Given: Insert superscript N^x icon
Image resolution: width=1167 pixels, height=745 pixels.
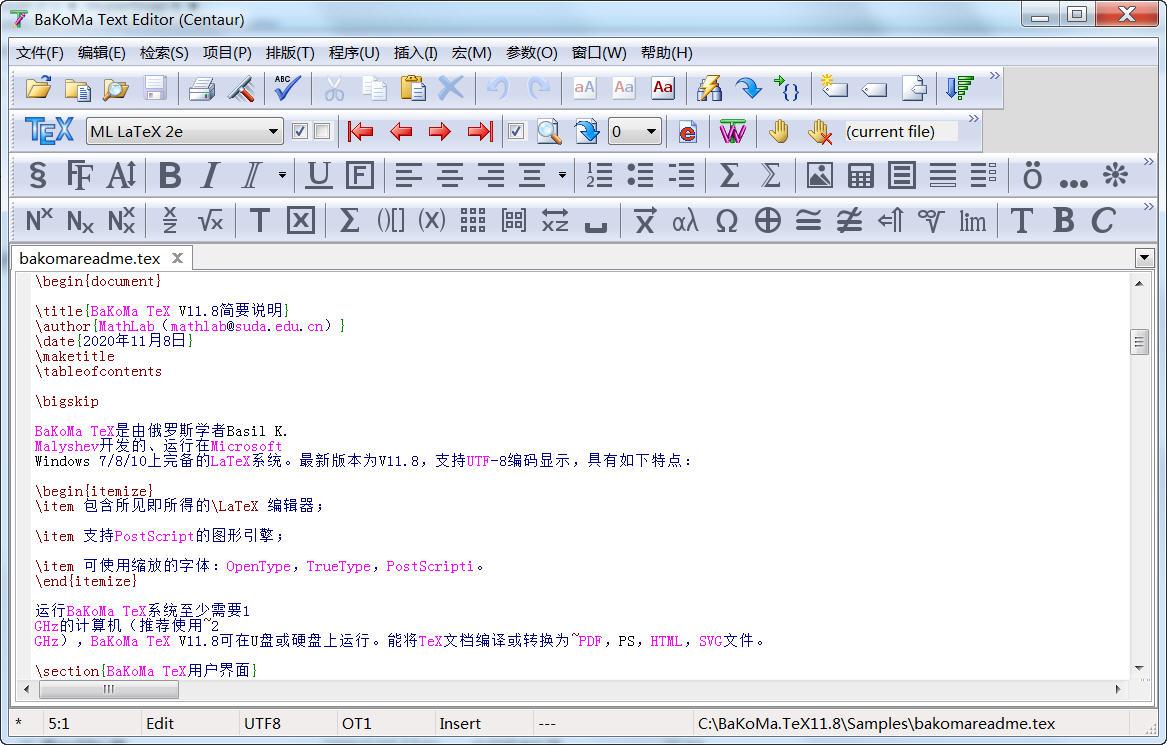Looking at the screenshot, I should point(39,220).
